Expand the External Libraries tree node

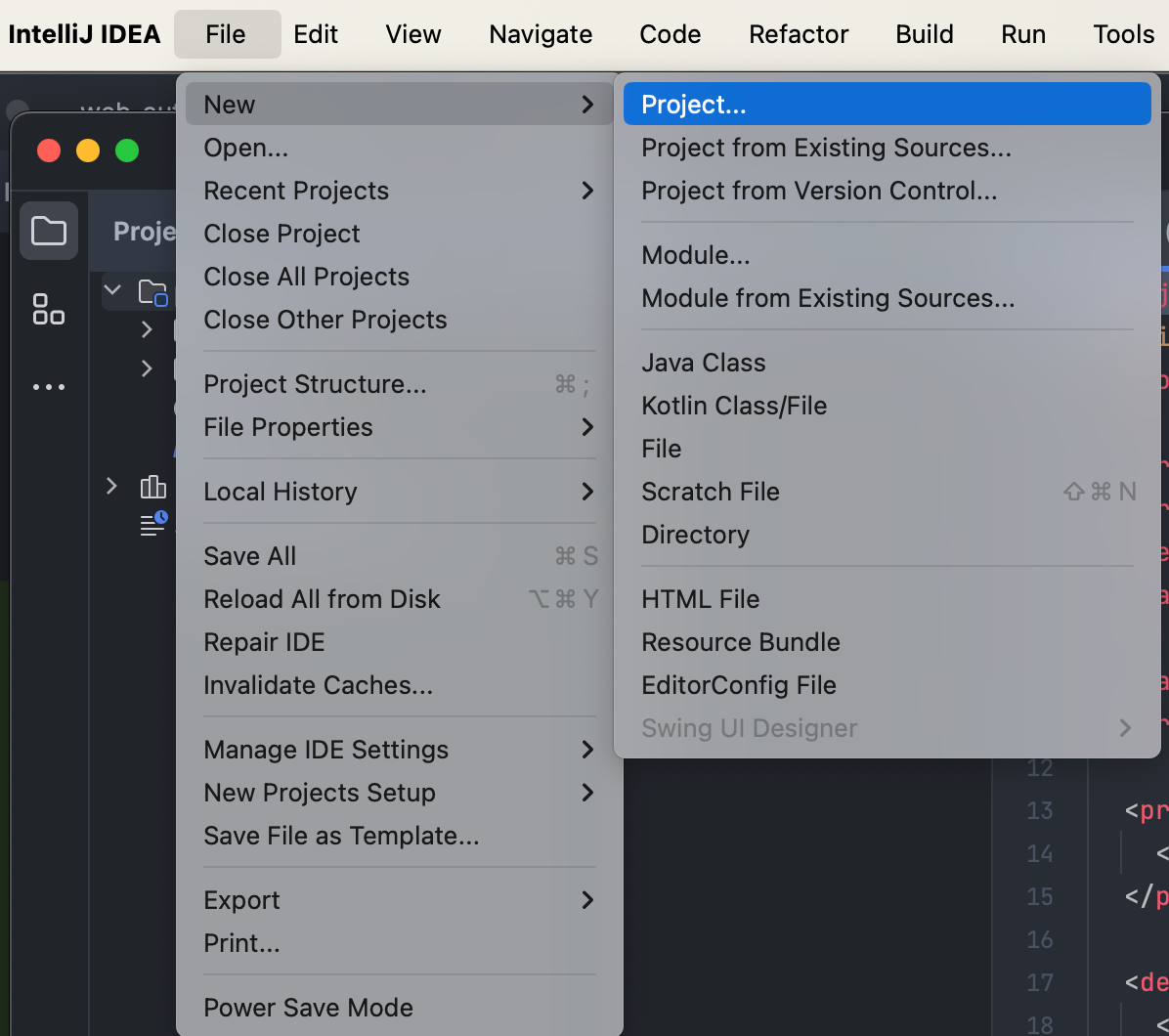[x=111, y=486]
